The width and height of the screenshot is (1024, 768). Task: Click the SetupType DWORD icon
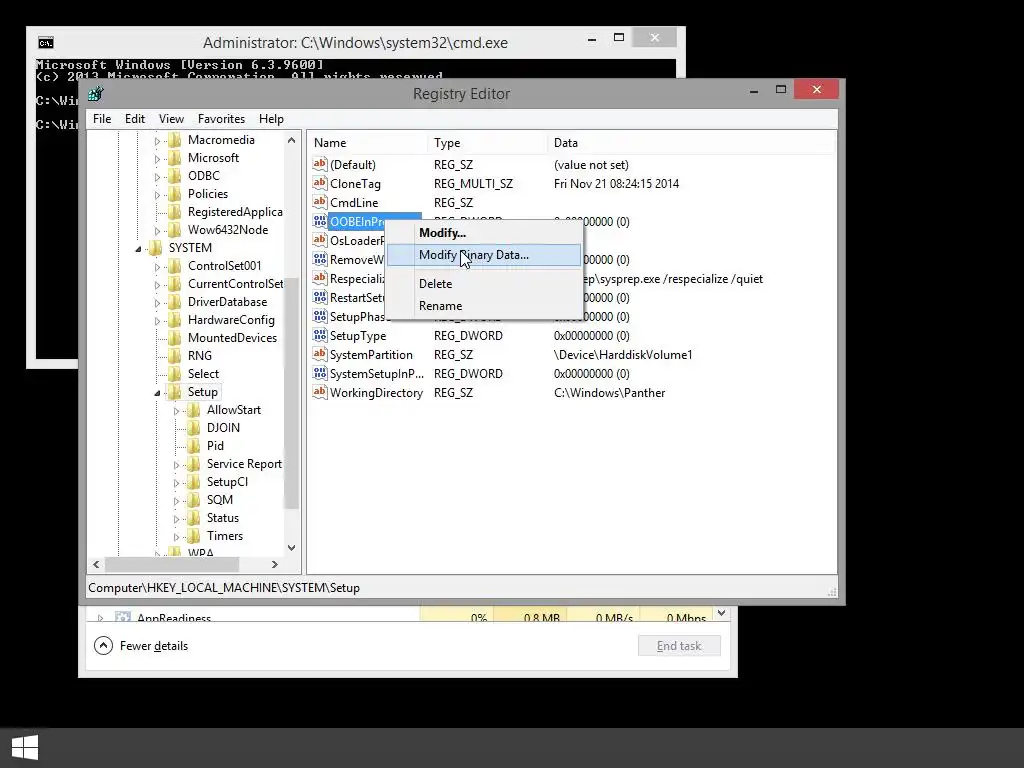[319, 335]
